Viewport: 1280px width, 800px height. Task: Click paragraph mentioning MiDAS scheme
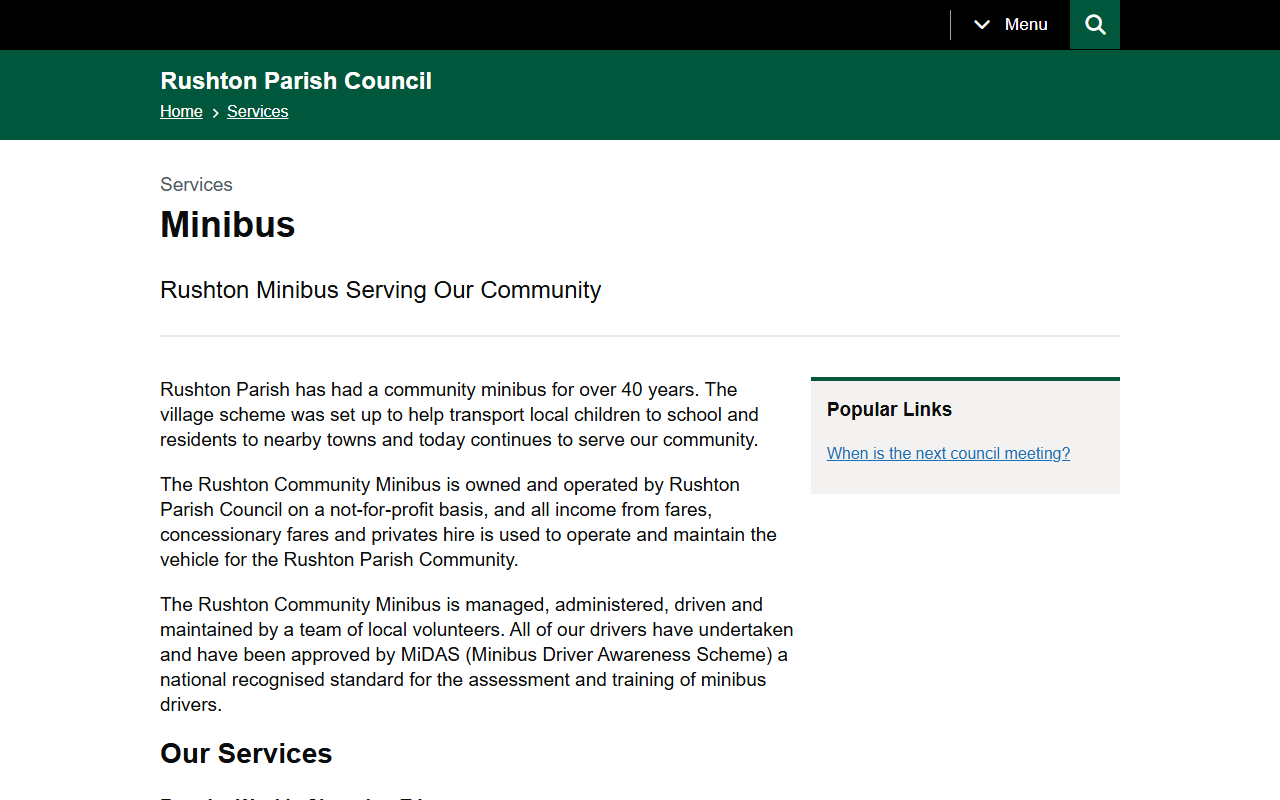[477, 654]
